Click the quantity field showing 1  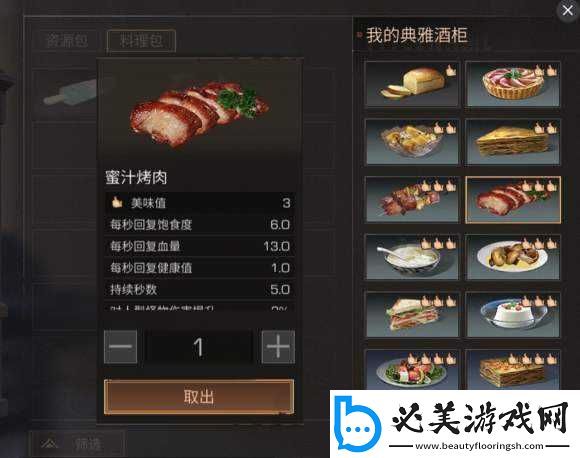click(199, 347)
